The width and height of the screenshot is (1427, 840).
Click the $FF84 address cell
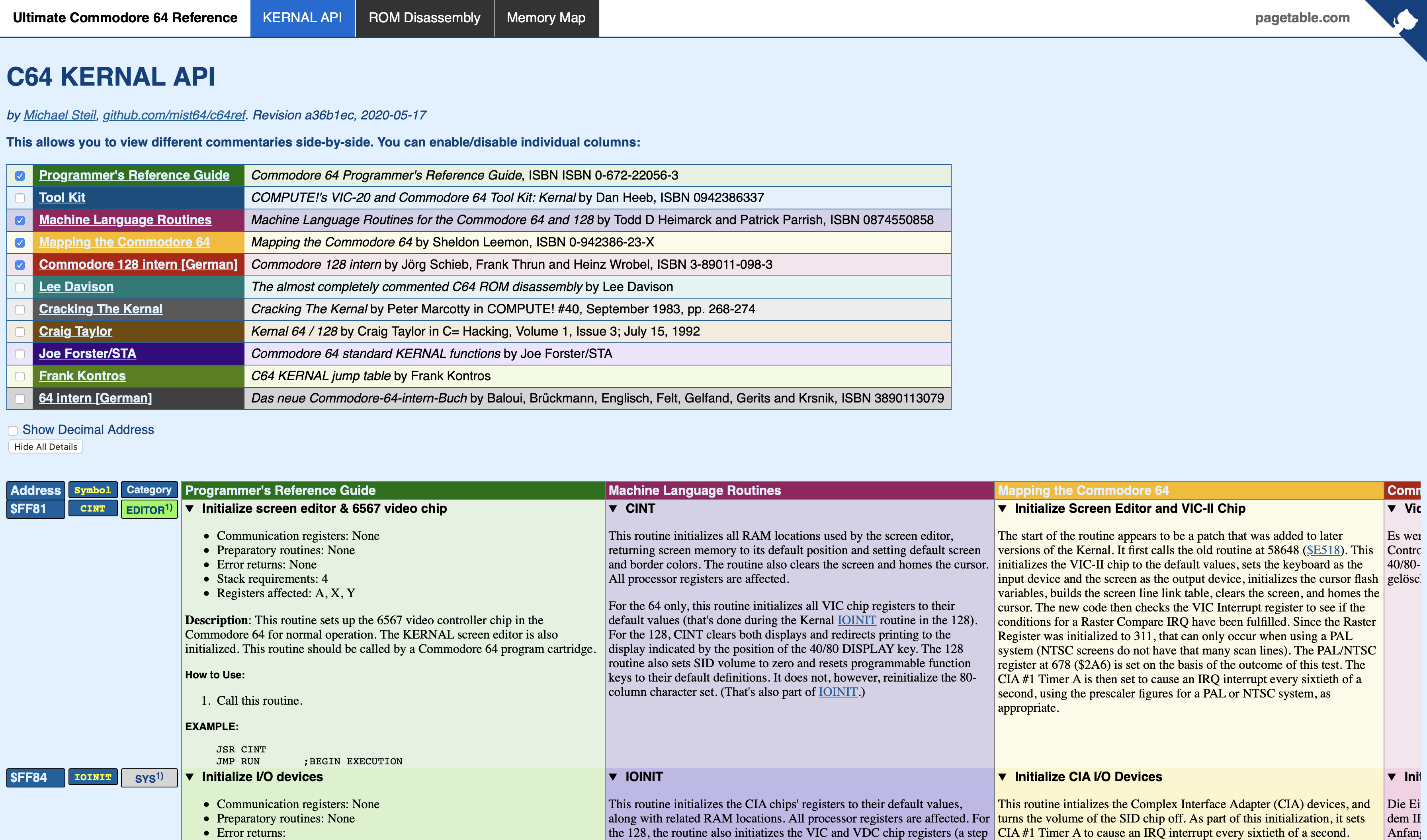pyautogui.click(x=35, y=777)
